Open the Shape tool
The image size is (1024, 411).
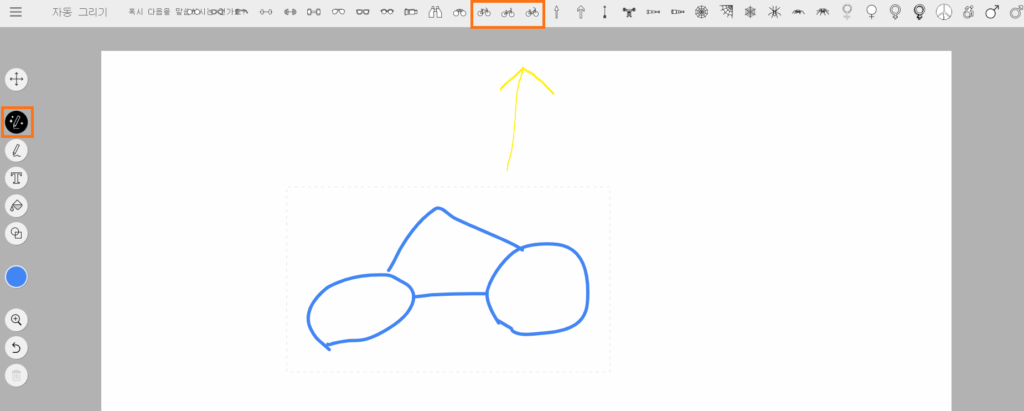[16, 233]
